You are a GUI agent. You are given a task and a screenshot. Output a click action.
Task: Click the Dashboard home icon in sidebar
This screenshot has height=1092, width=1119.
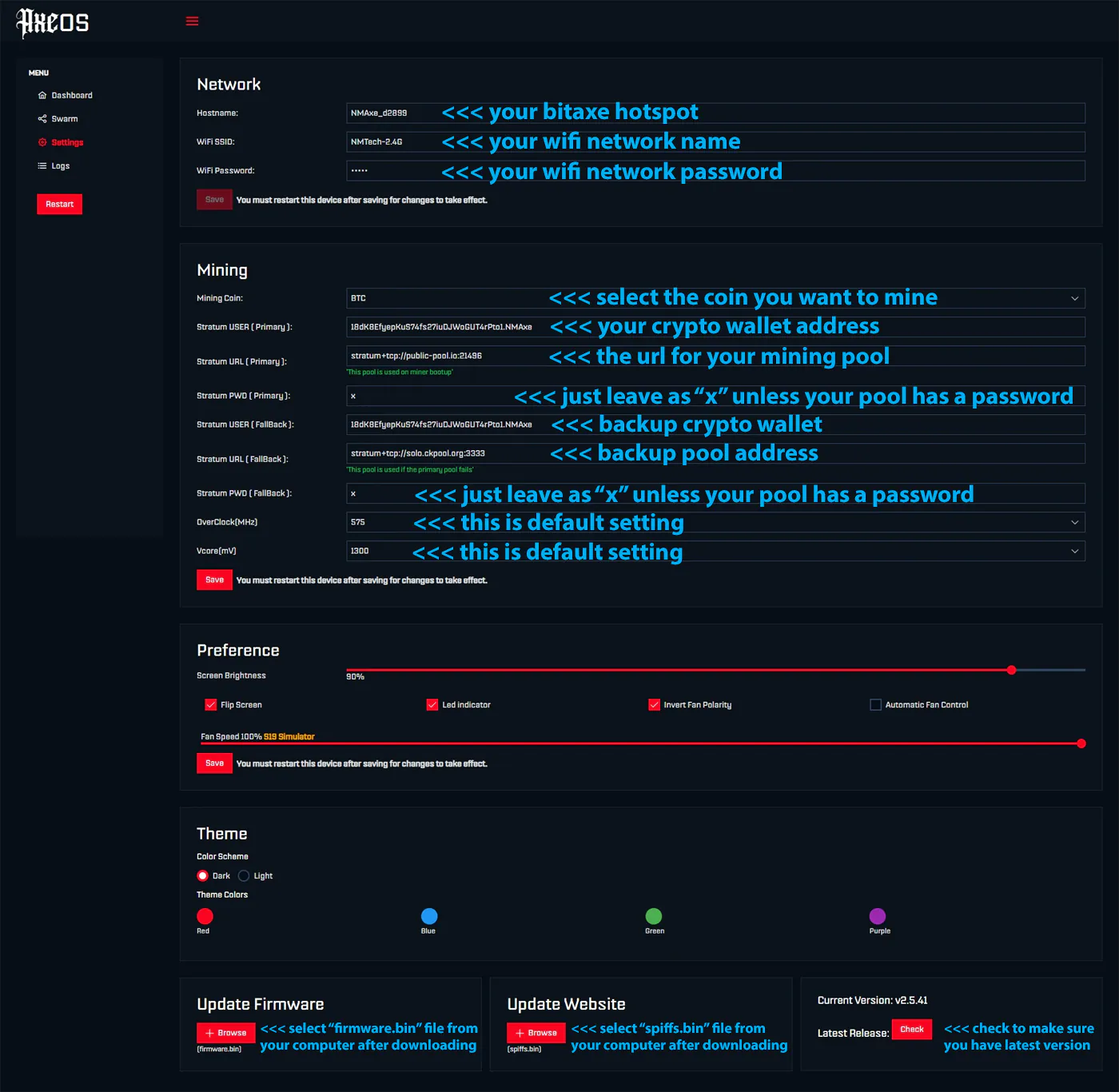pos(42,95)
